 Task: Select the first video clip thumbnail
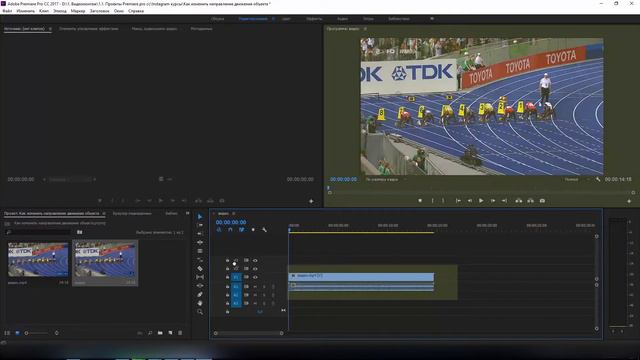pos(38,260)
